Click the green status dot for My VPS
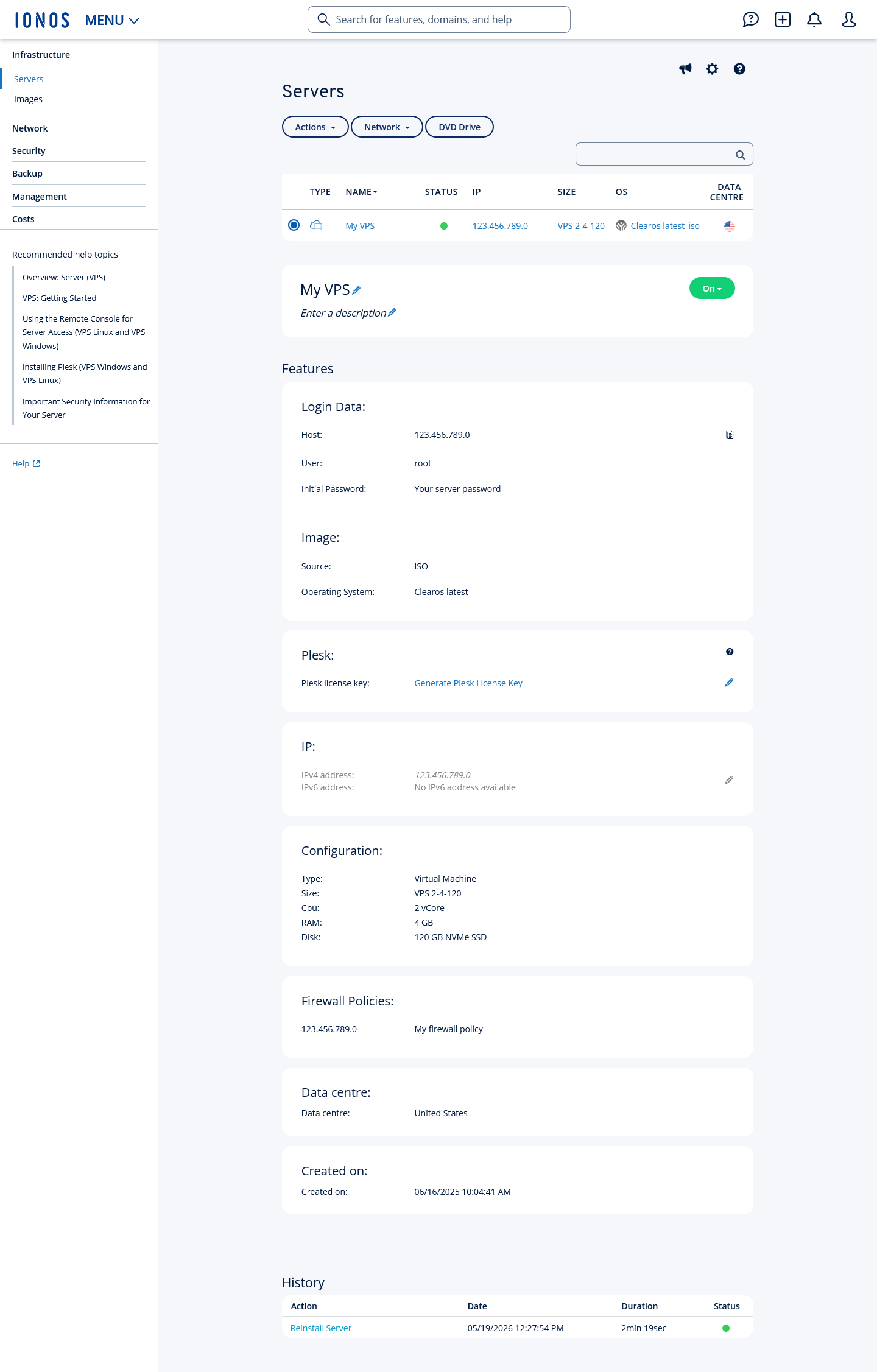This screenshot has width=877, height=1372. pyautogui.click(x=444, y=226)
